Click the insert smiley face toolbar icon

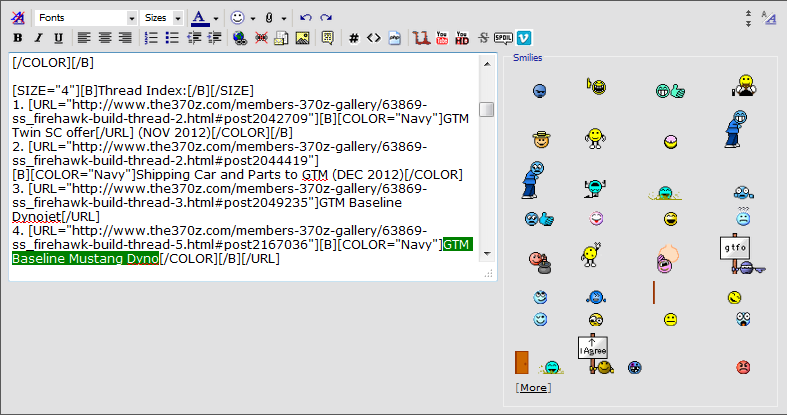[x=237, y=18]
